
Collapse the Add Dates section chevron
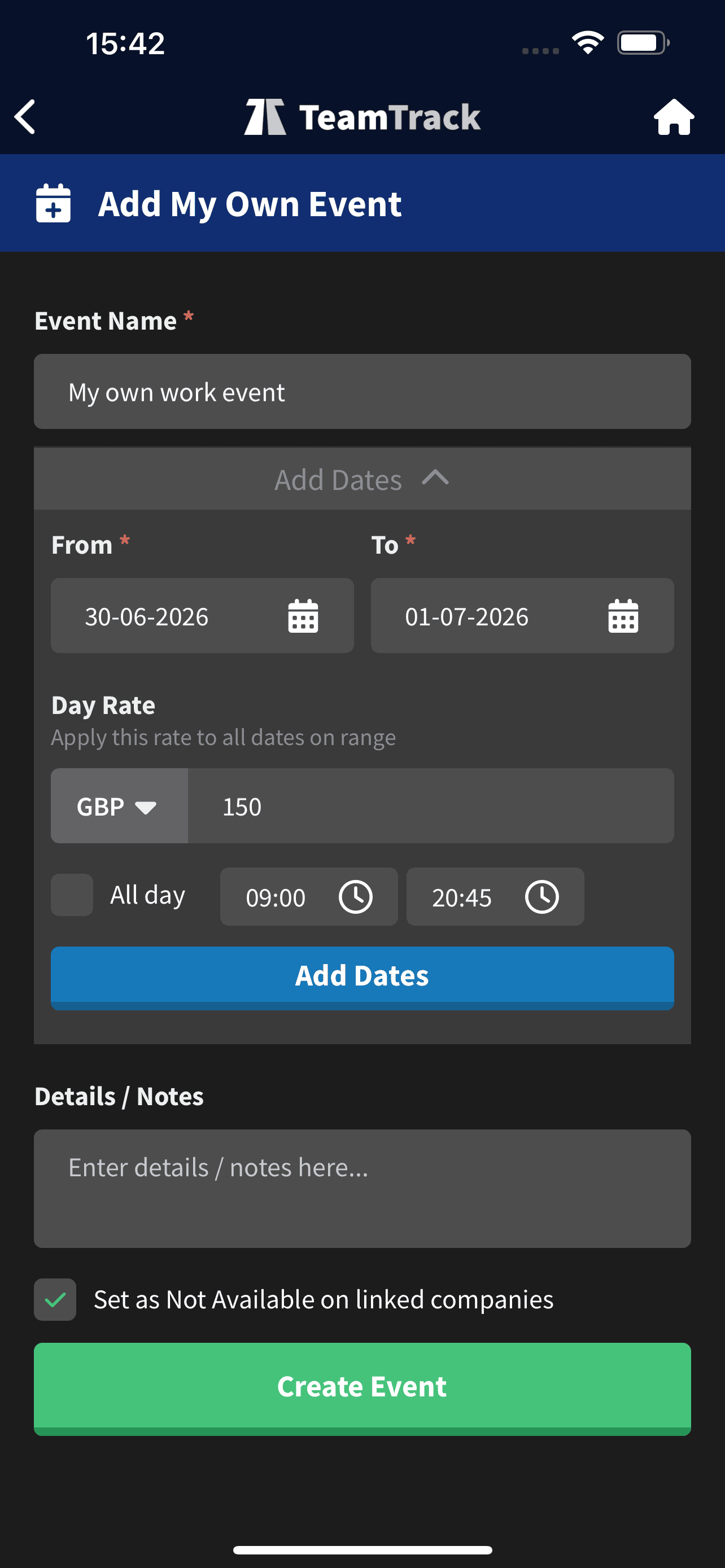pyautogui.click(x=435, y=479)
